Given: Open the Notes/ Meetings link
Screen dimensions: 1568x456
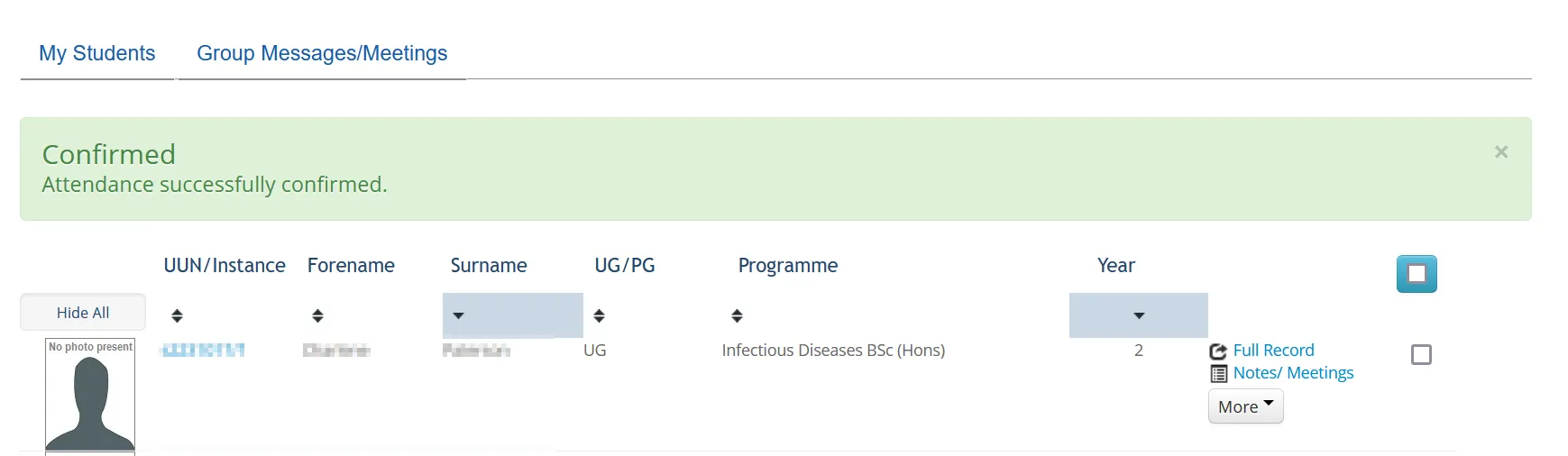Looking at the screenshot, I should click(1293, 373).
